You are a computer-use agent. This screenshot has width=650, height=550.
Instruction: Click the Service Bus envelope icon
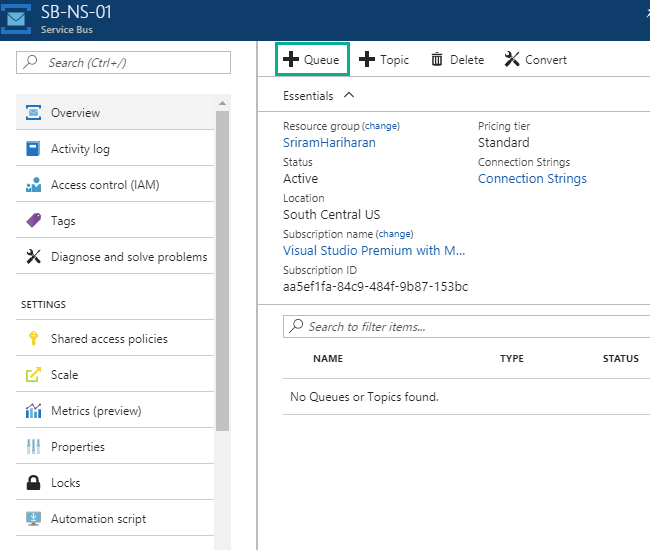tap(17, 19)
